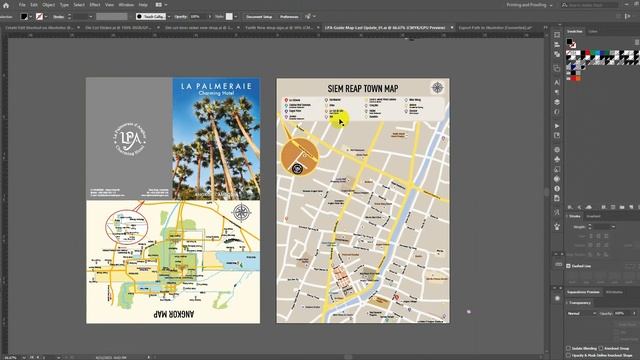Open the Transparency sun icon in lower dock
640x360 pixels.
pyautogui.click(x=558, y=298)
